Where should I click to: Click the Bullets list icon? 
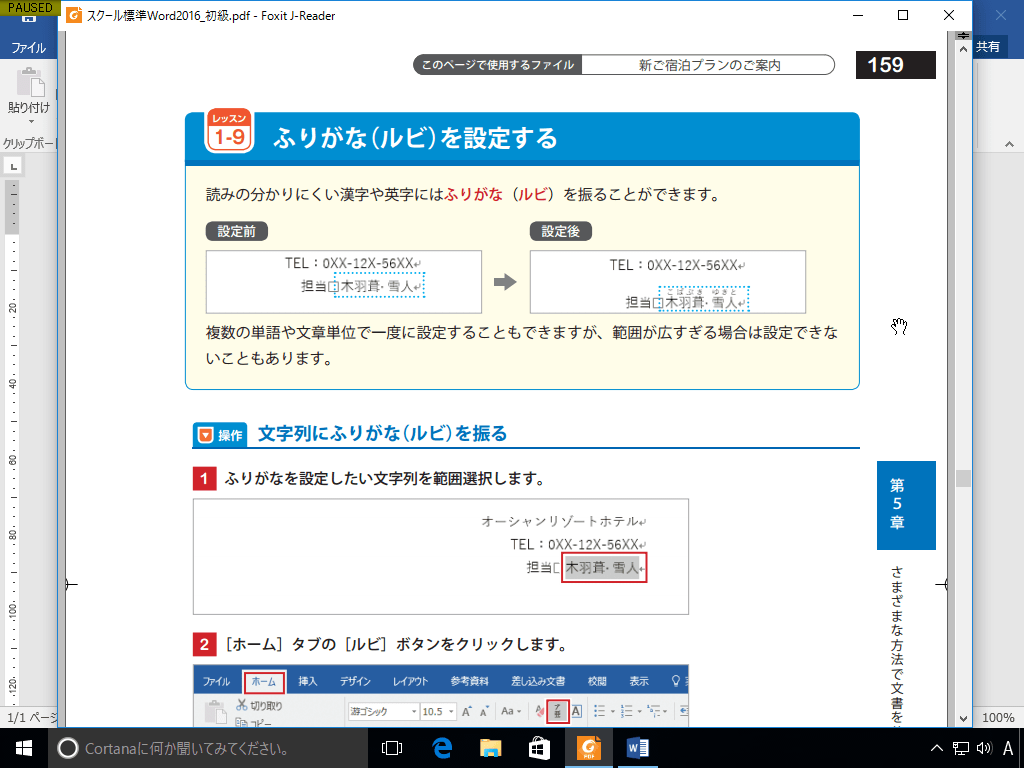598,710
